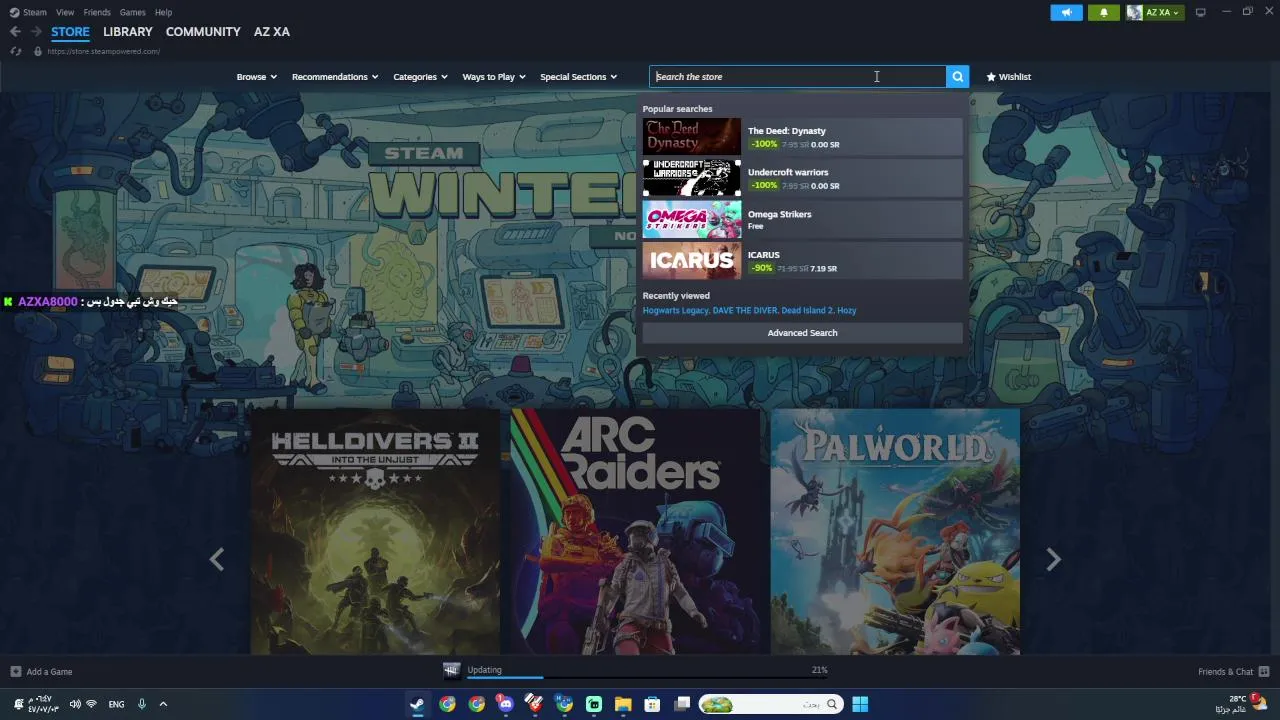Expand the Browse dropdown
Screen dimensions: 1280x720
tap(257, 77)
